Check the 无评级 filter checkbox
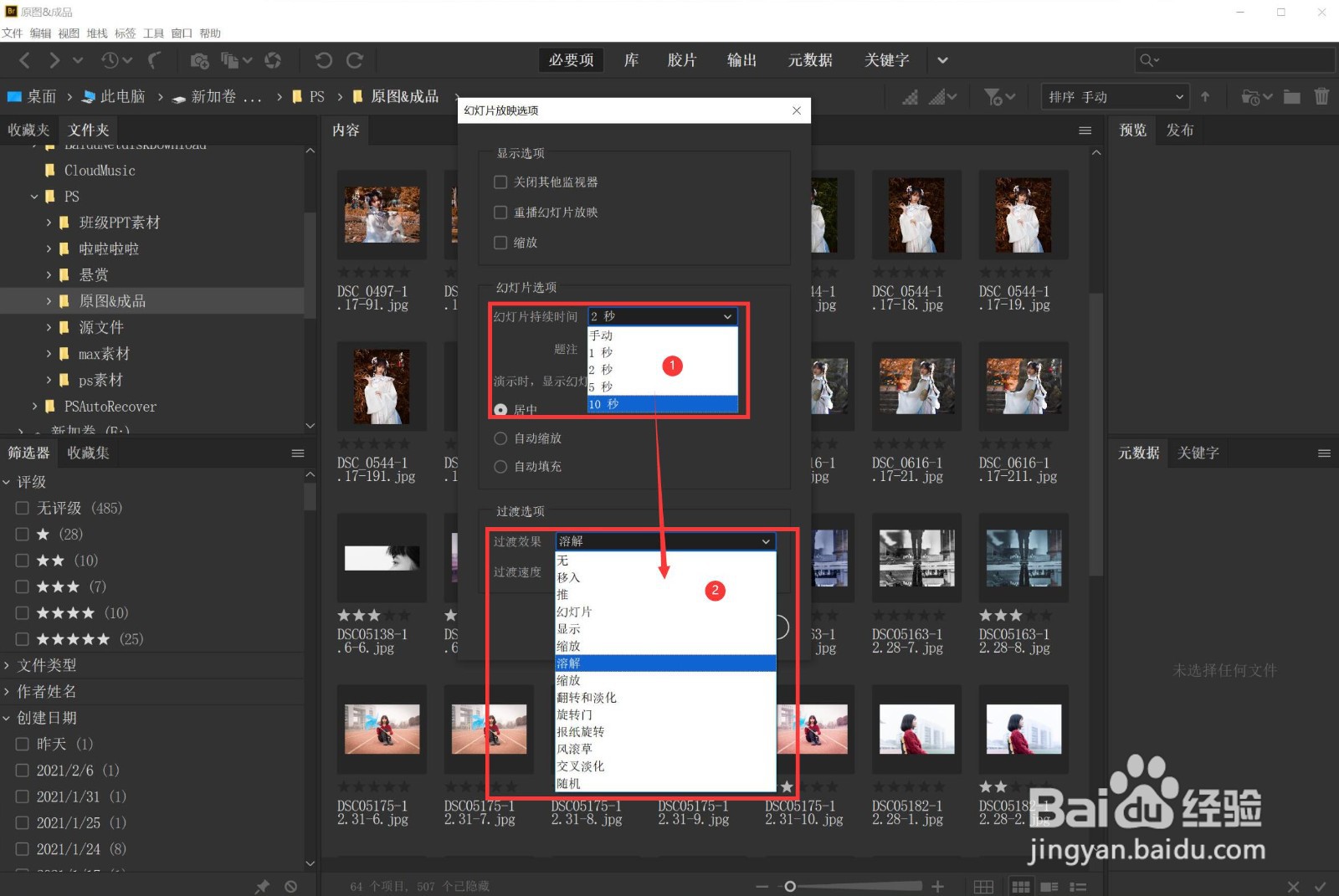Image resolution: width=1339 pixels, height=896 pixels. [23, 508]
